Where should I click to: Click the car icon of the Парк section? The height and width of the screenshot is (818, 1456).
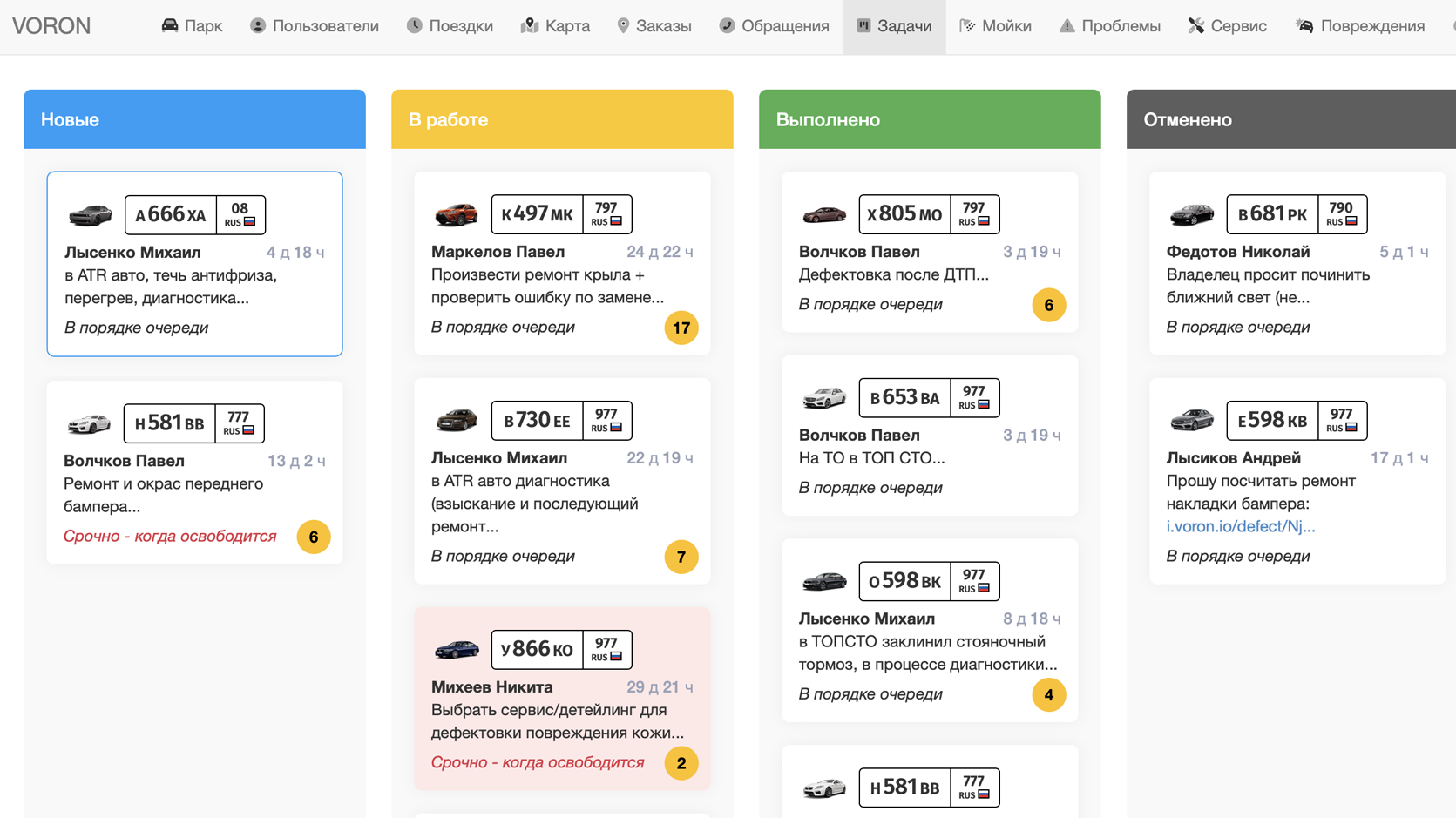tap(170, 25)
